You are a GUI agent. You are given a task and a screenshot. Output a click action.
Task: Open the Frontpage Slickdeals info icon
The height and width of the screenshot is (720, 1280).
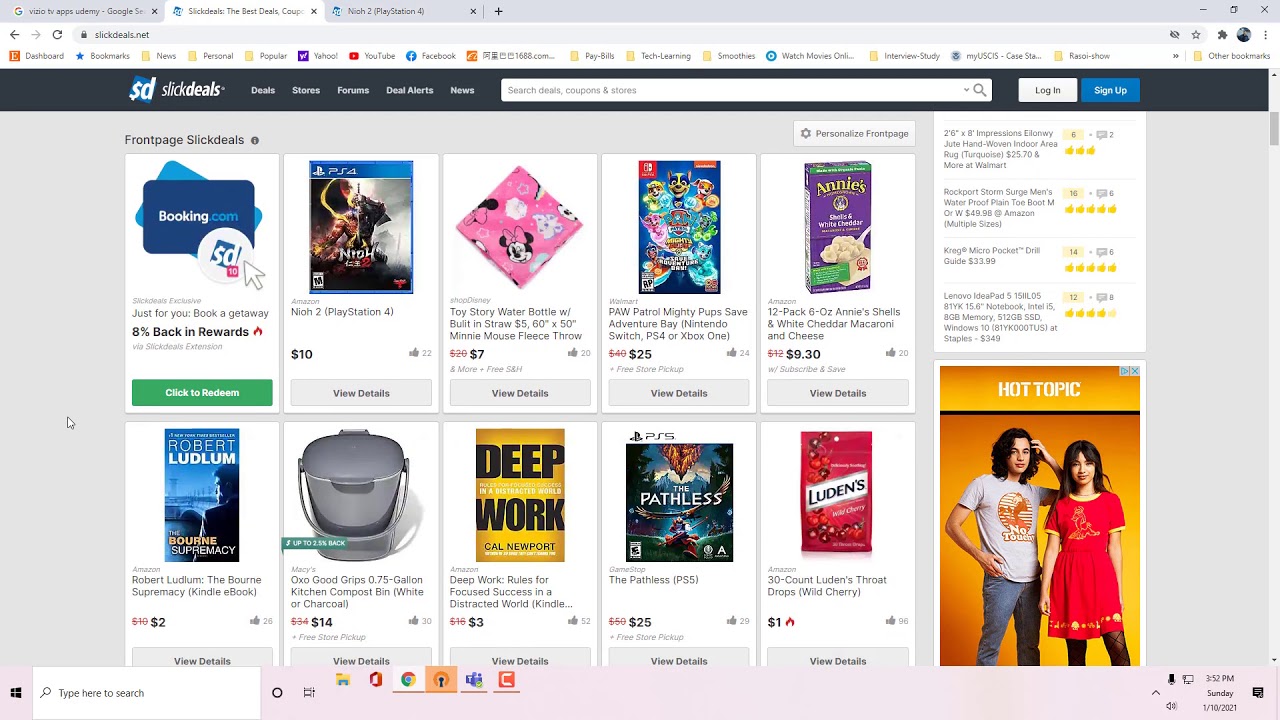click(255, 141)
